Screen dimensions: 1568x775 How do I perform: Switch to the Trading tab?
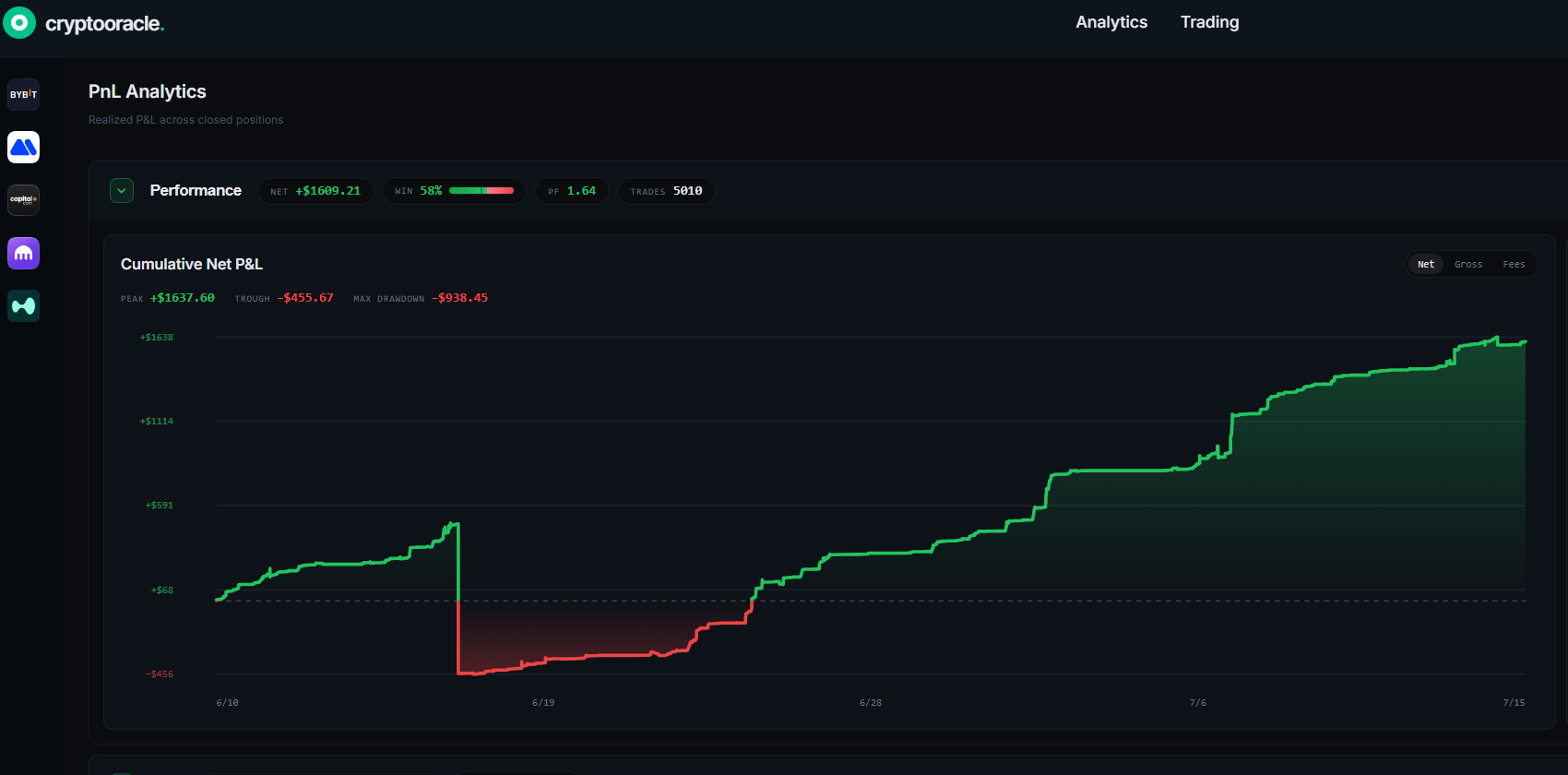click(x=1209, y=22)
